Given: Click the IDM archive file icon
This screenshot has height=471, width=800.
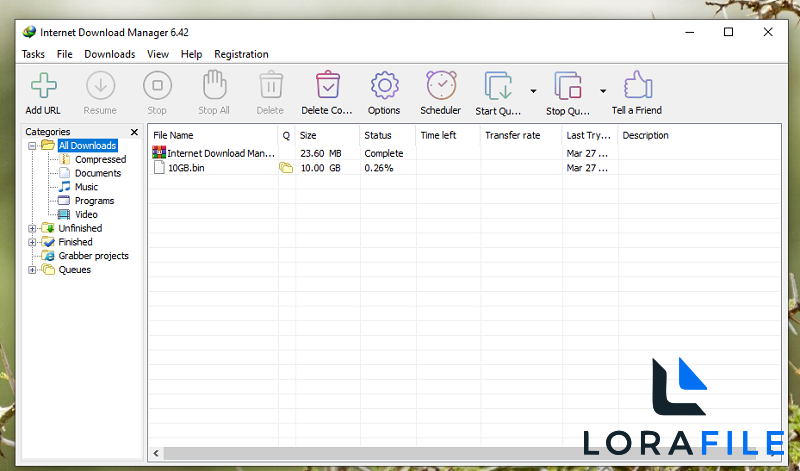Looking at the screenshot, I should [x=159, y=153].
